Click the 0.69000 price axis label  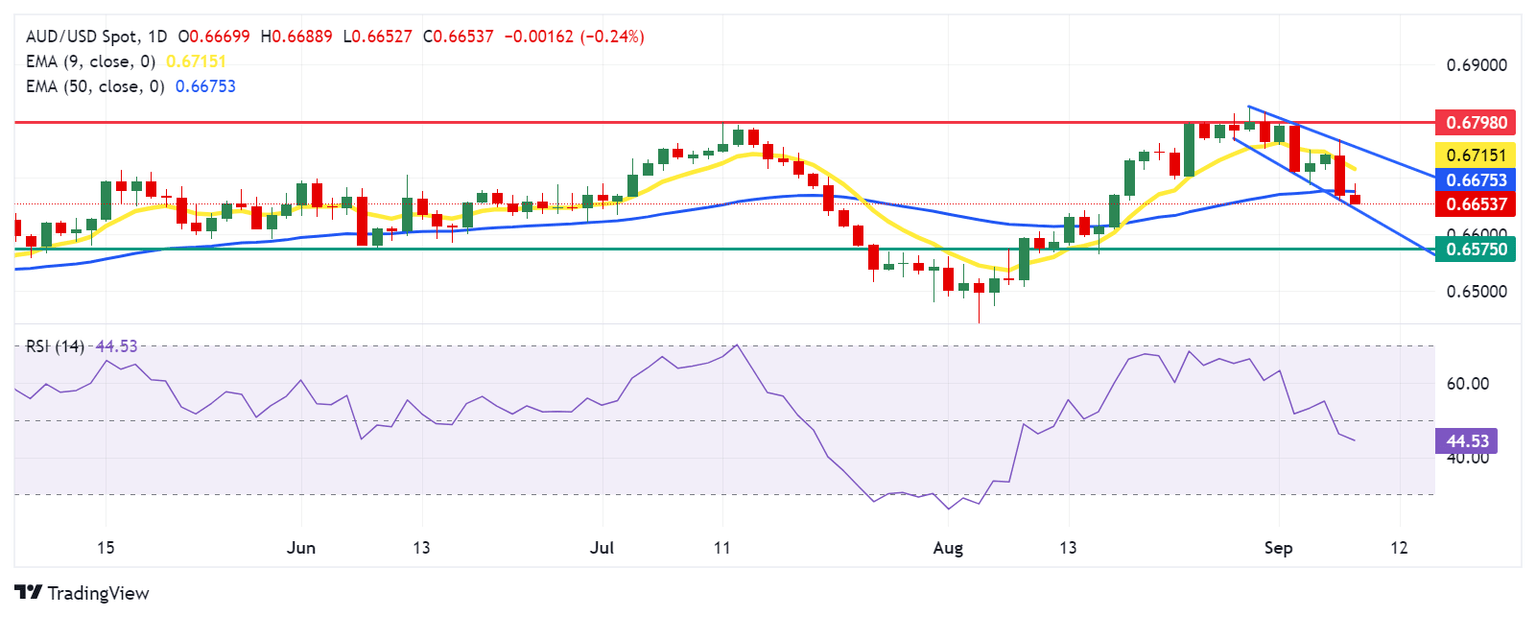click(x=1476, y=66)
